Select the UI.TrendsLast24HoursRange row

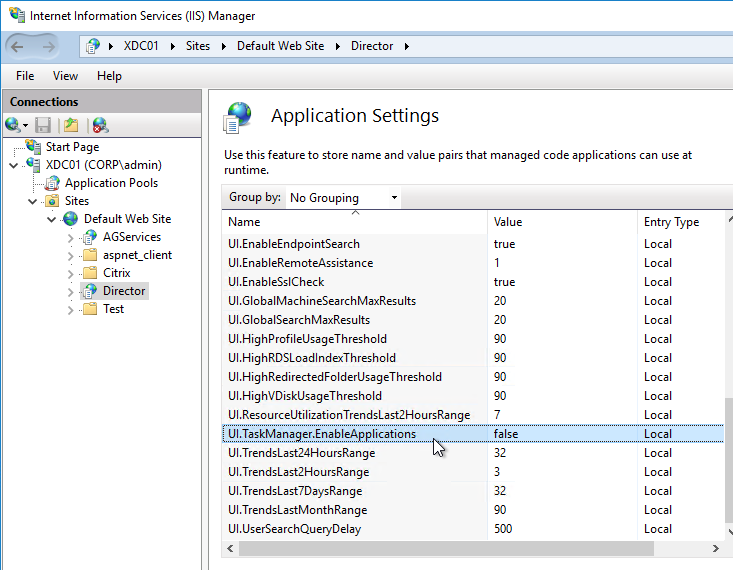tap(473, 453)
